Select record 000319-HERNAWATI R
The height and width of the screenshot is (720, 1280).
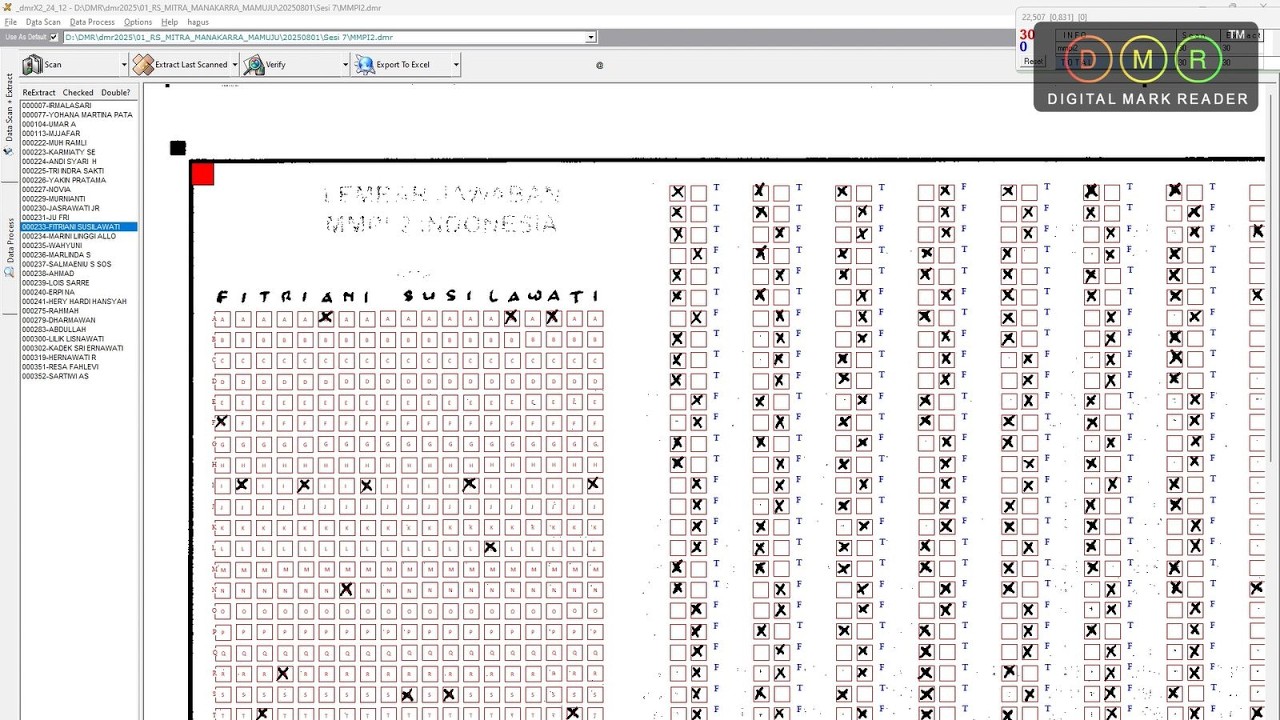78,357
